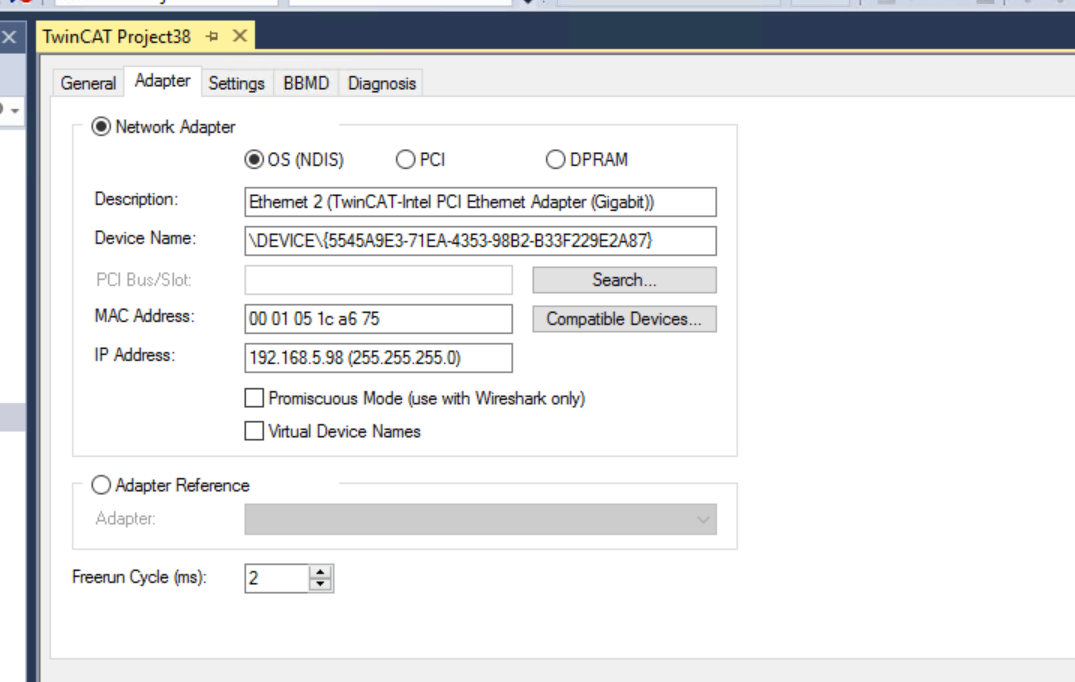Select the Adapter Reference radio button
Image resolution: width=1075 pixels, height=682 pixels.
point(101,485)
